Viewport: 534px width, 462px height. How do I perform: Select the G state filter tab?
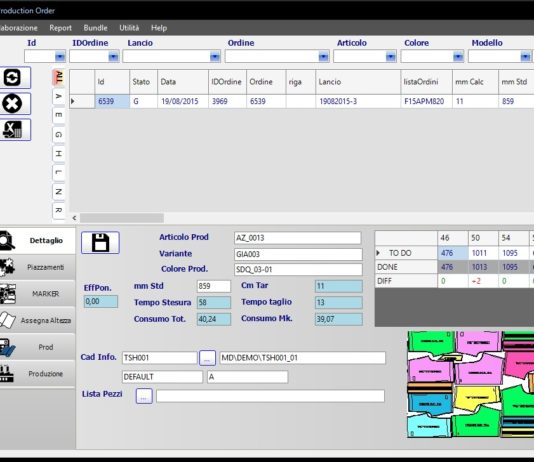point(59,134)
